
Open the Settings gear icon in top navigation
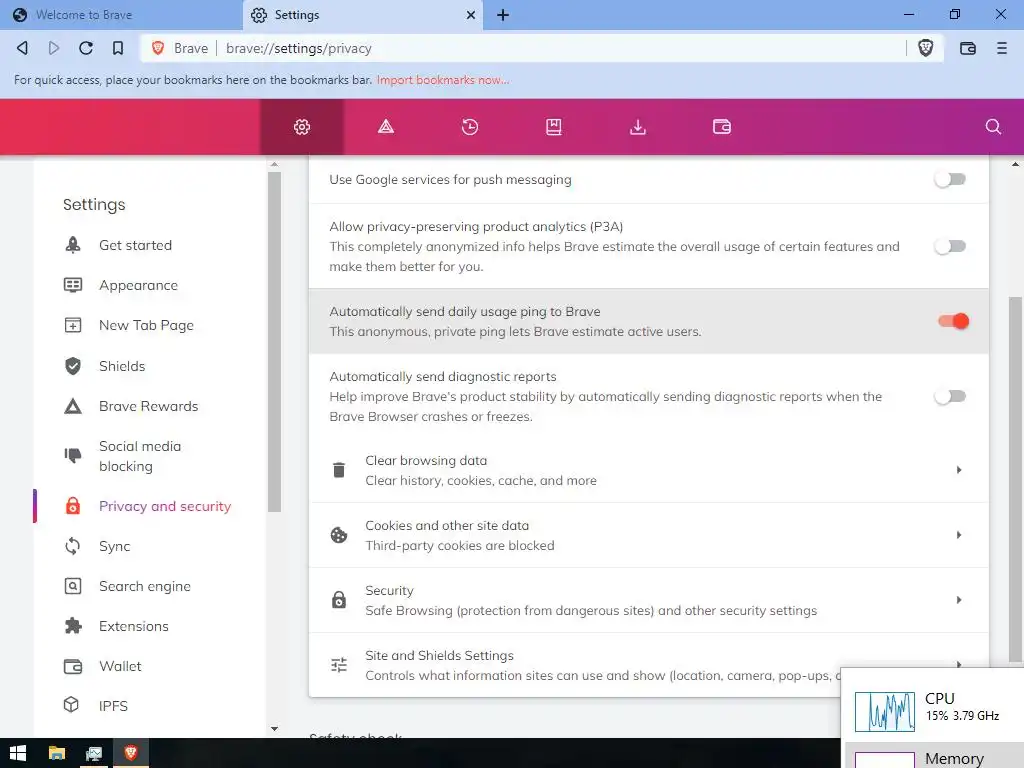302,127
